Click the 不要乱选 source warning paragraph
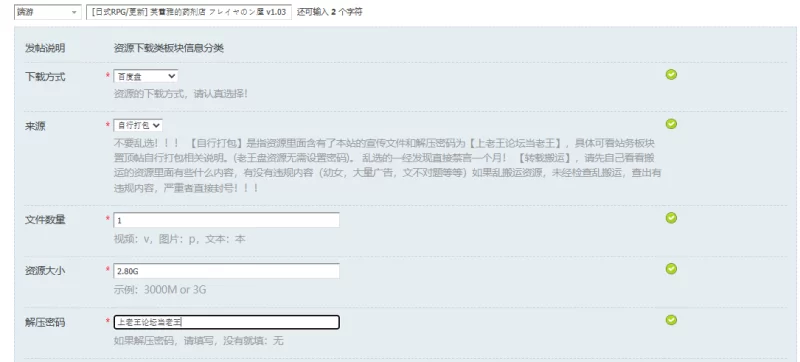 pos(388,165)
